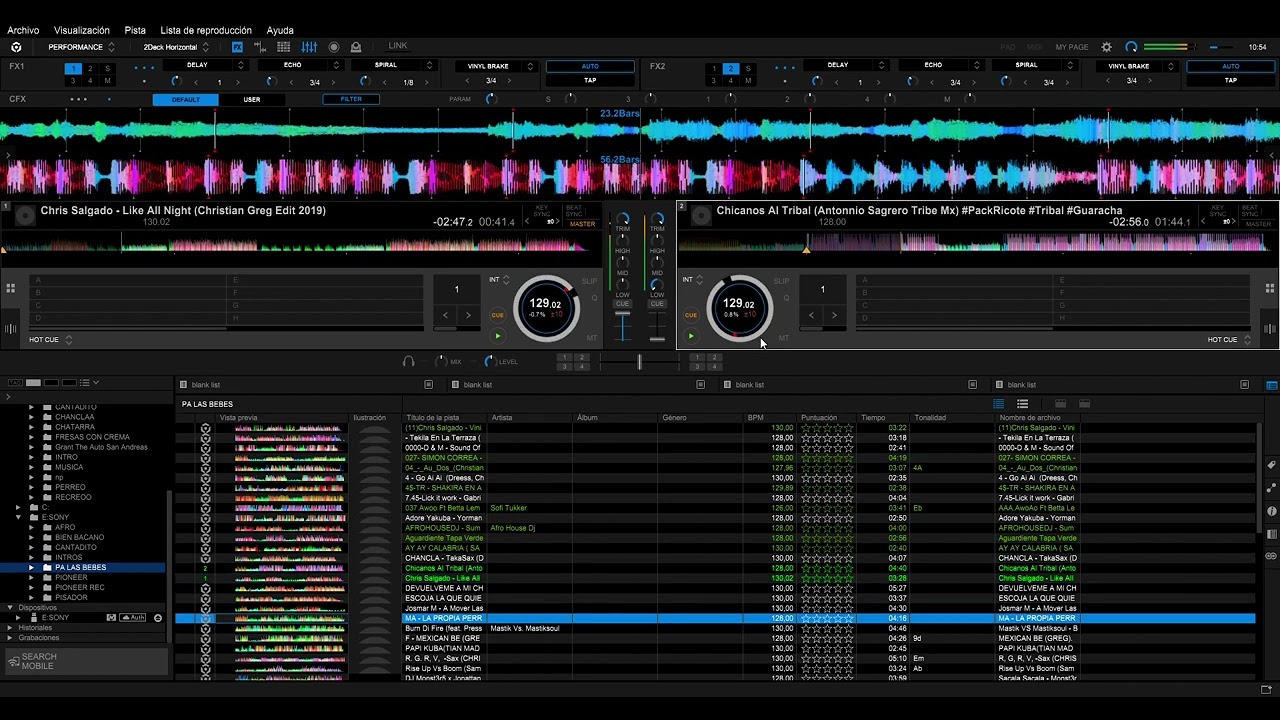Open the Archivo menu
The image size is (1280, 720).
click(23, 30)
